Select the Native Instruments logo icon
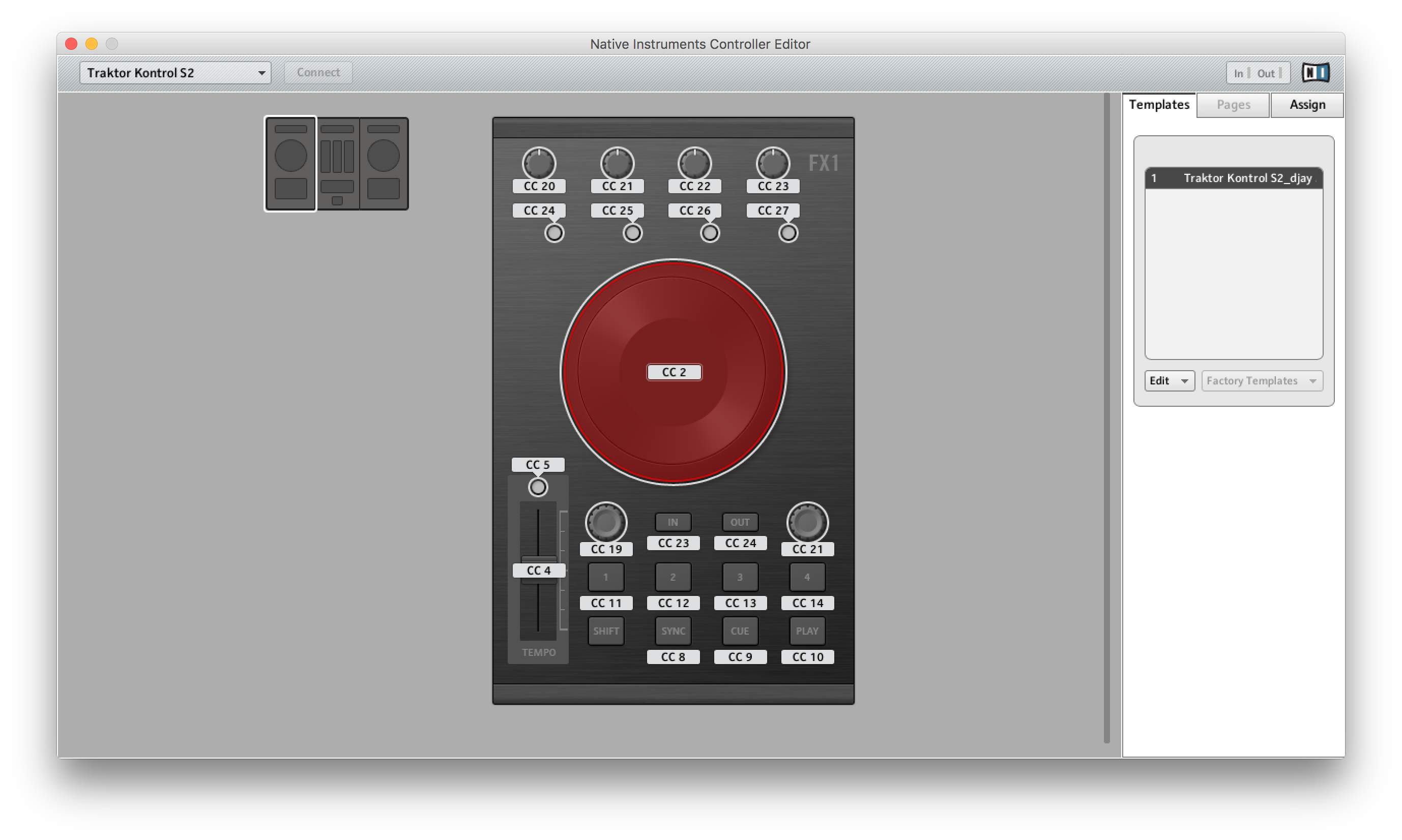This screenshot has width=1402, height=840. point(1319,71)
